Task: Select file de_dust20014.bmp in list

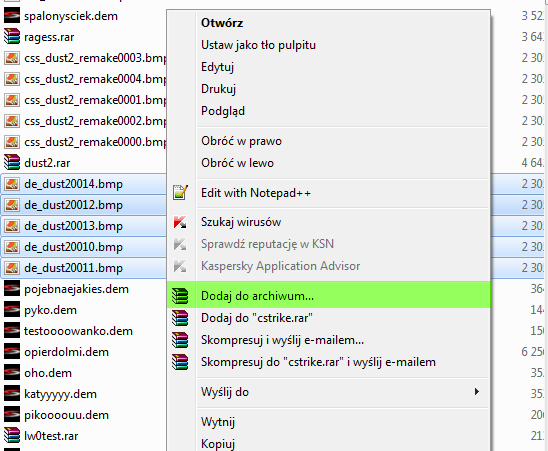Action: tap(73, 184)
